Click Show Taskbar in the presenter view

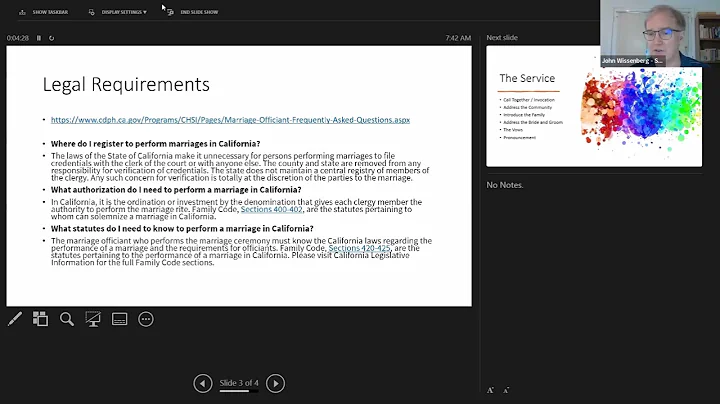pyautogui.click(x=44, y=12)
